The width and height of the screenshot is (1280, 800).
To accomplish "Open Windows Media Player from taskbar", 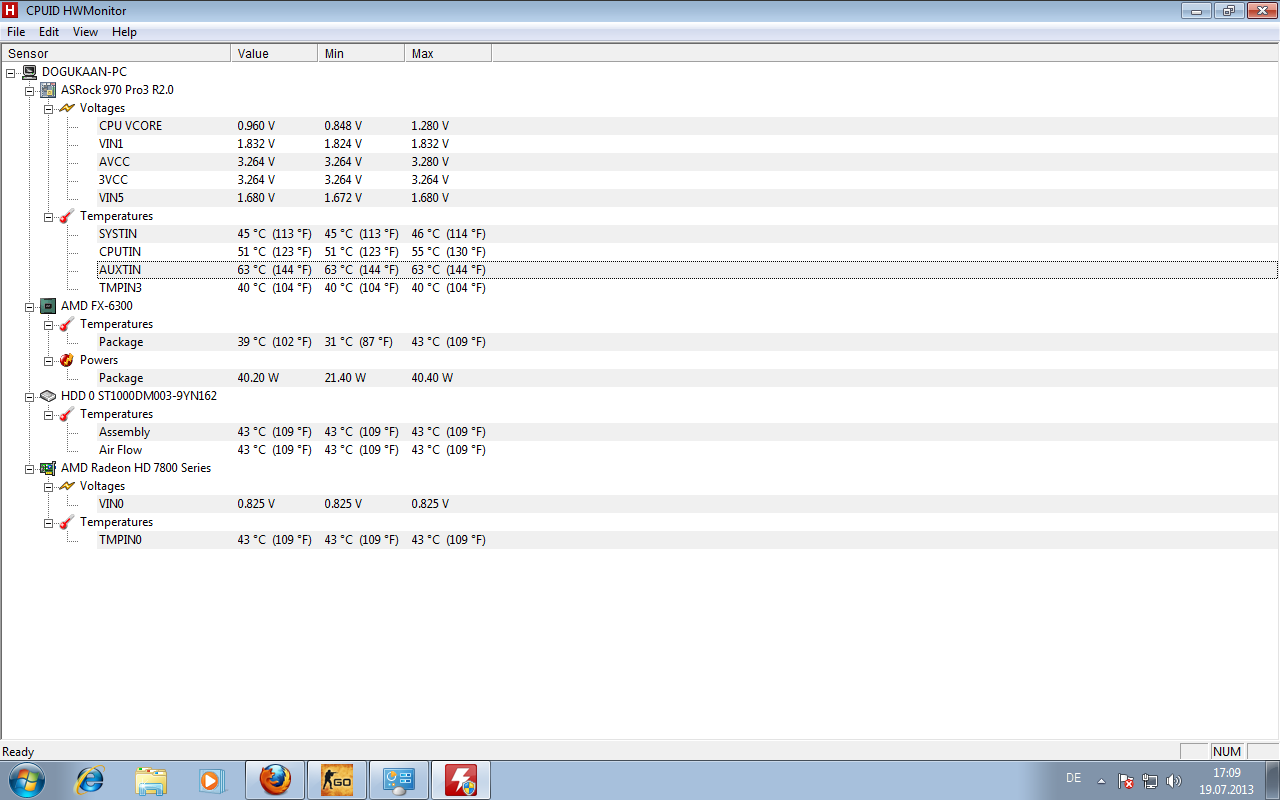I will coord(211,780).
